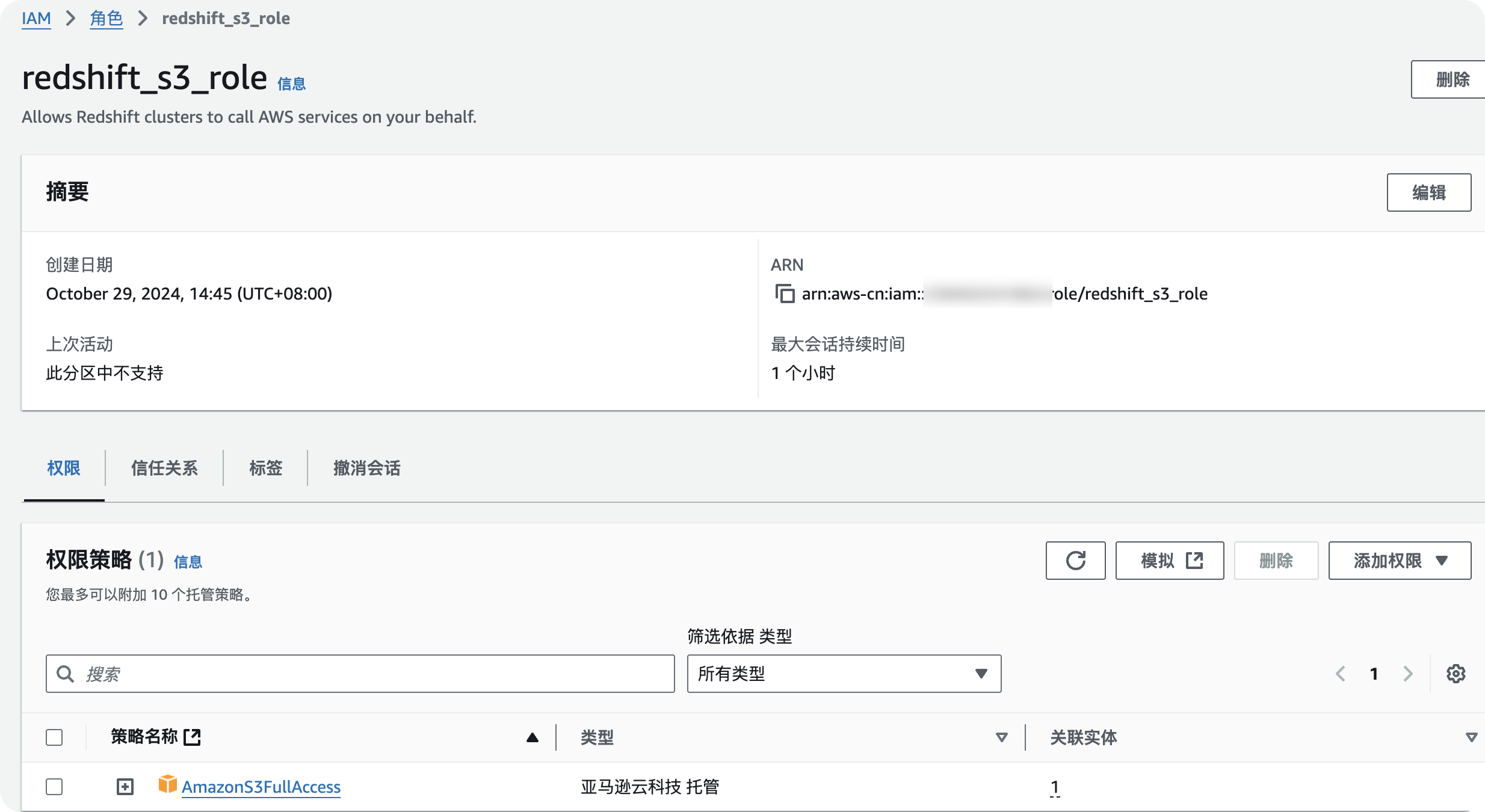The image size is (1485, 812).
Task: Click the 关联实体 count value 1
Action: click(x=1055, y=787)
